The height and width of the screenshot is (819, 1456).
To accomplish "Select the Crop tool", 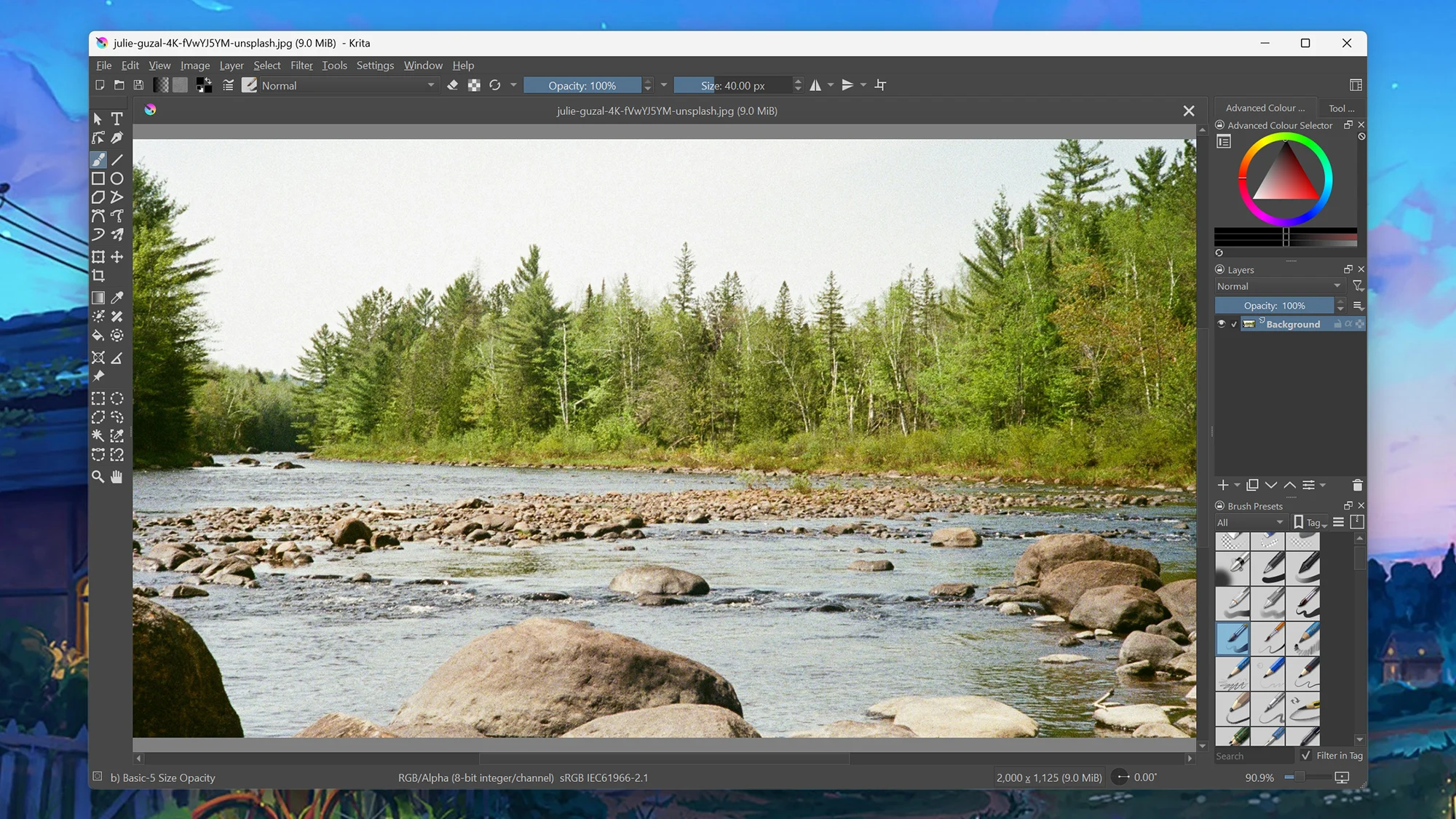I will (98, 275).
